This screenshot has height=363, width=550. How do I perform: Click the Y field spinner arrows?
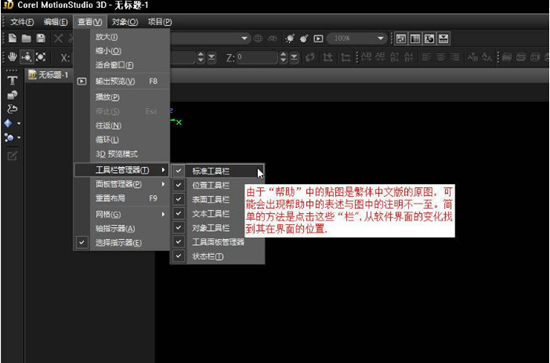[201, 57]
